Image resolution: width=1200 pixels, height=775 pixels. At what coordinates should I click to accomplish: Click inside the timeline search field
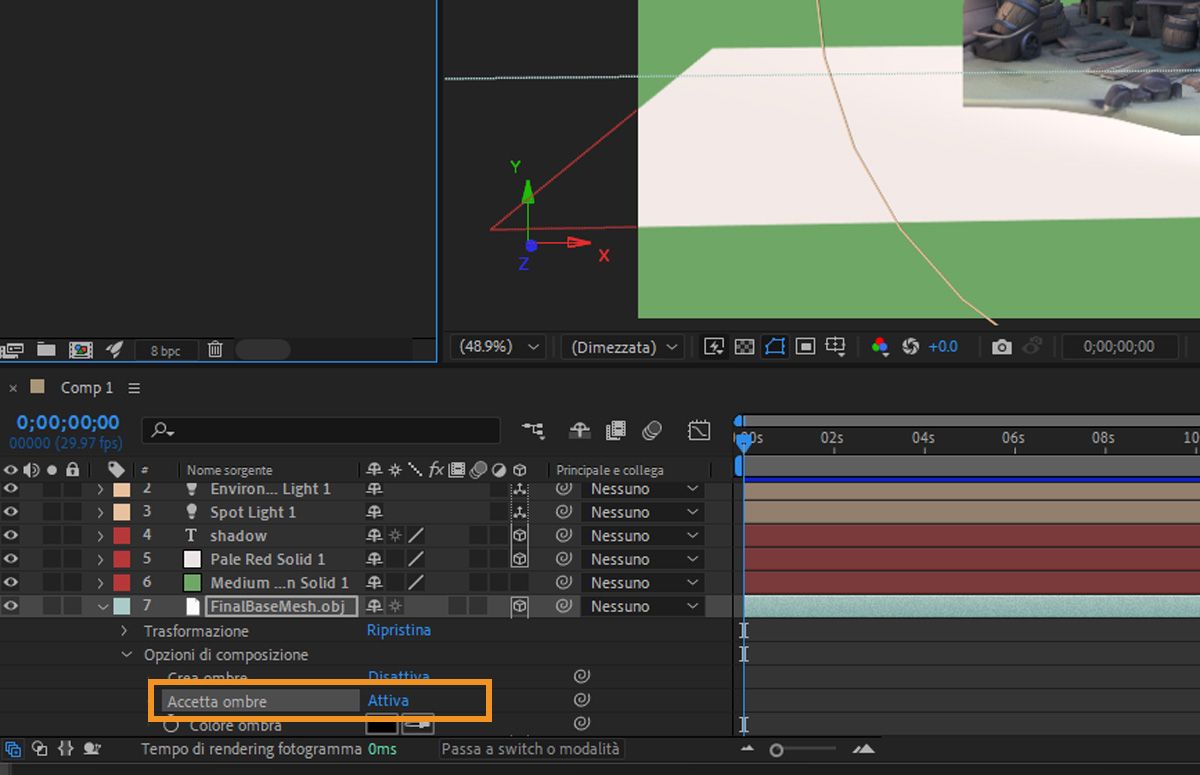(320, 430)
